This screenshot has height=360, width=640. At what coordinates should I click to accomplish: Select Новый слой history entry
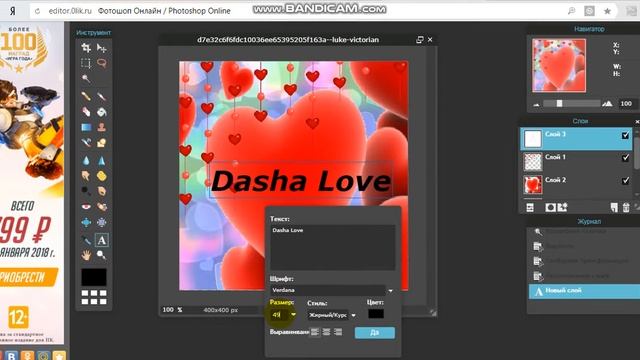584,291
